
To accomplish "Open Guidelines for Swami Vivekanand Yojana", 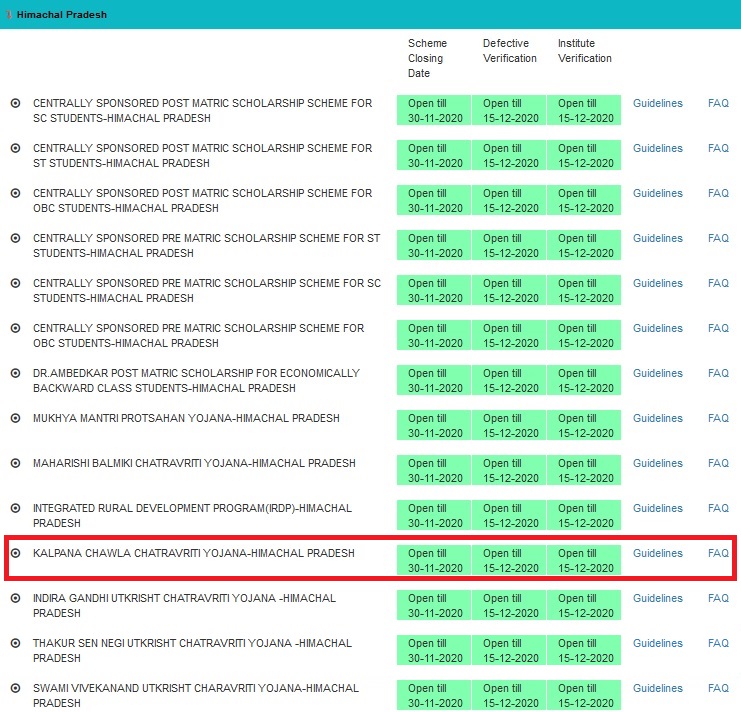I will 658,688.
